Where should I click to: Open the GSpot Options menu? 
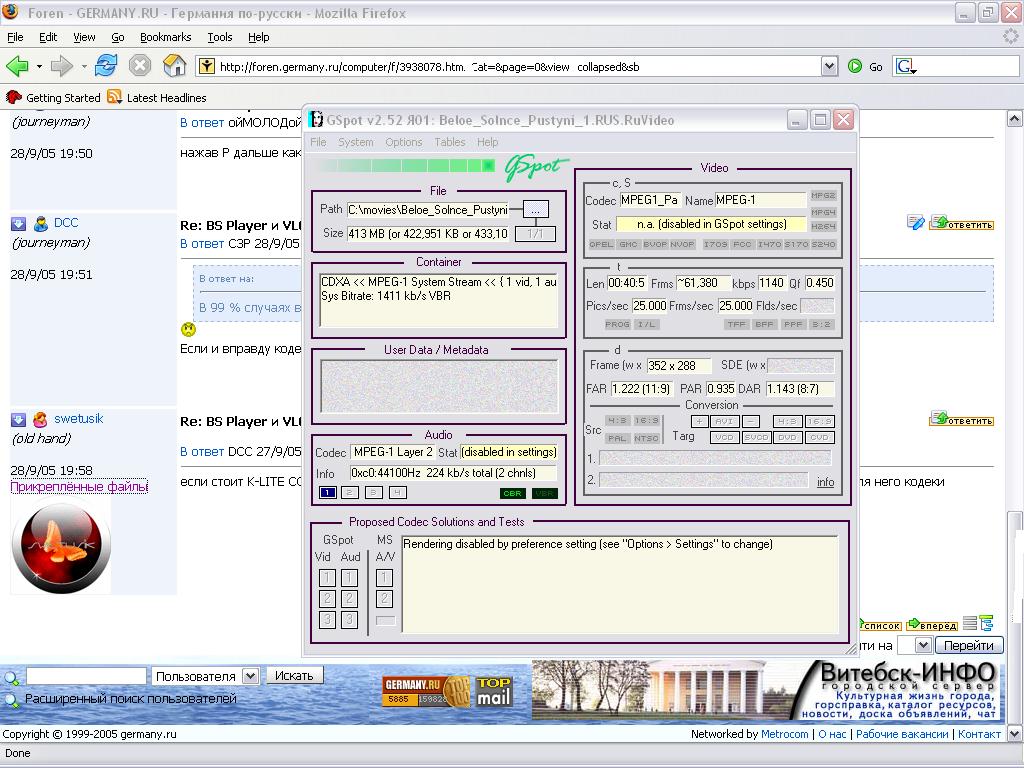pyautogui.click(x=404, y=142)
